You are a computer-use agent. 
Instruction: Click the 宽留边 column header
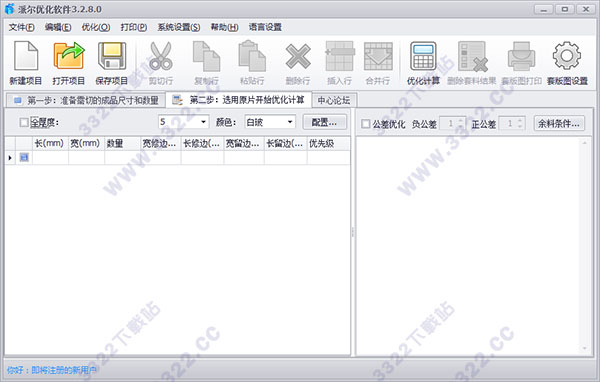[x=244, y=144]
